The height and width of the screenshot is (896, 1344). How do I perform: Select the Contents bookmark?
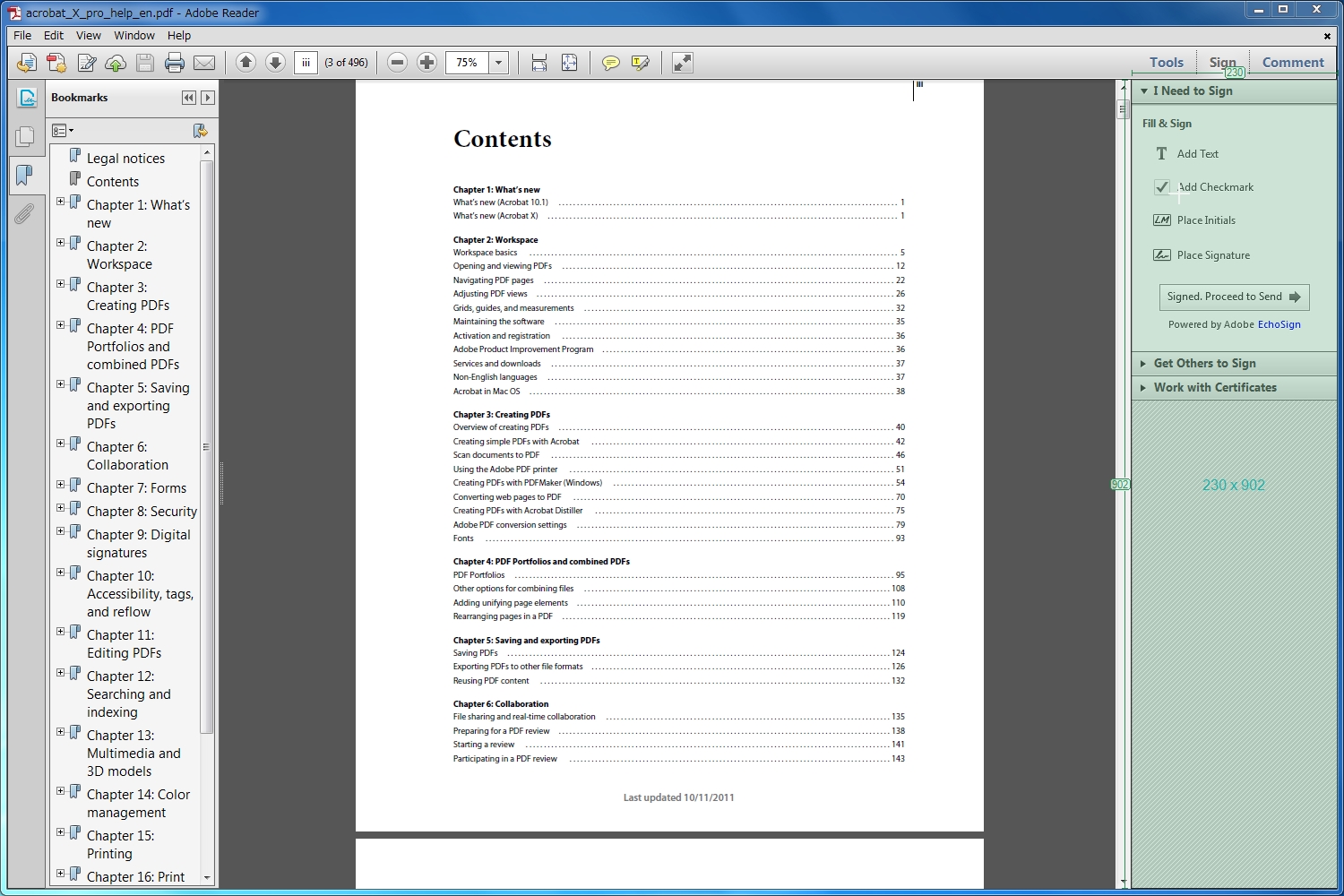[113, 182]
